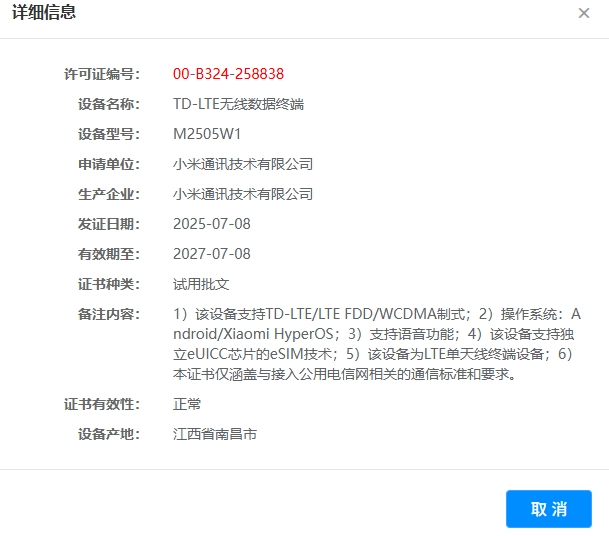Viewport: 609px width, 536px height.
Task: Click the 备注内容 field label
Action: point(108,314)
